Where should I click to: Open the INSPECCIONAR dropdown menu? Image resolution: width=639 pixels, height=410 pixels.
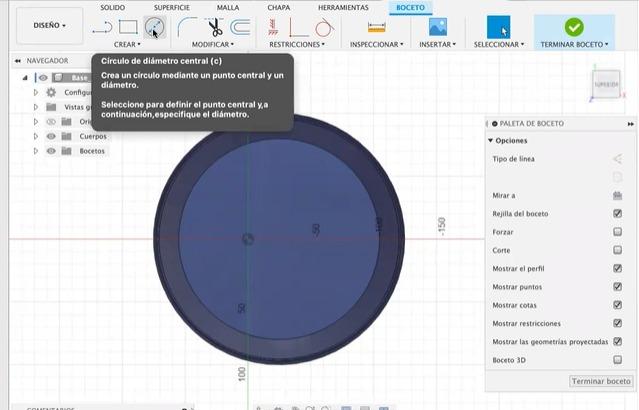click(x=376, y=44)
